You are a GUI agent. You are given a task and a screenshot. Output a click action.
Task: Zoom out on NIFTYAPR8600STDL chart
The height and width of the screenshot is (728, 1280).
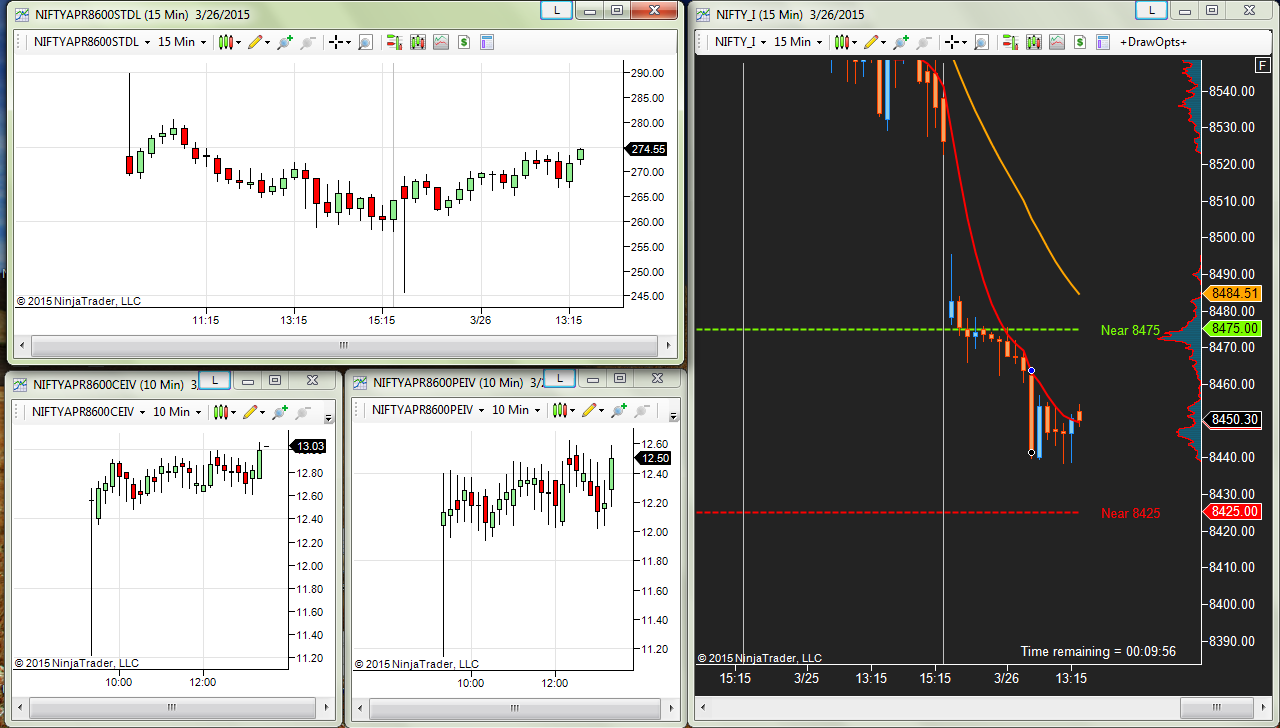pyautogui.click(x=308, y=42)
